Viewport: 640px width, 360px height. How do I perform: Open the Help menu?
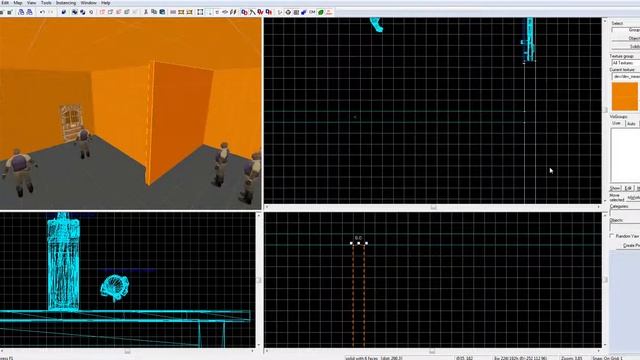pyautogui.click(x=106, y=3)
